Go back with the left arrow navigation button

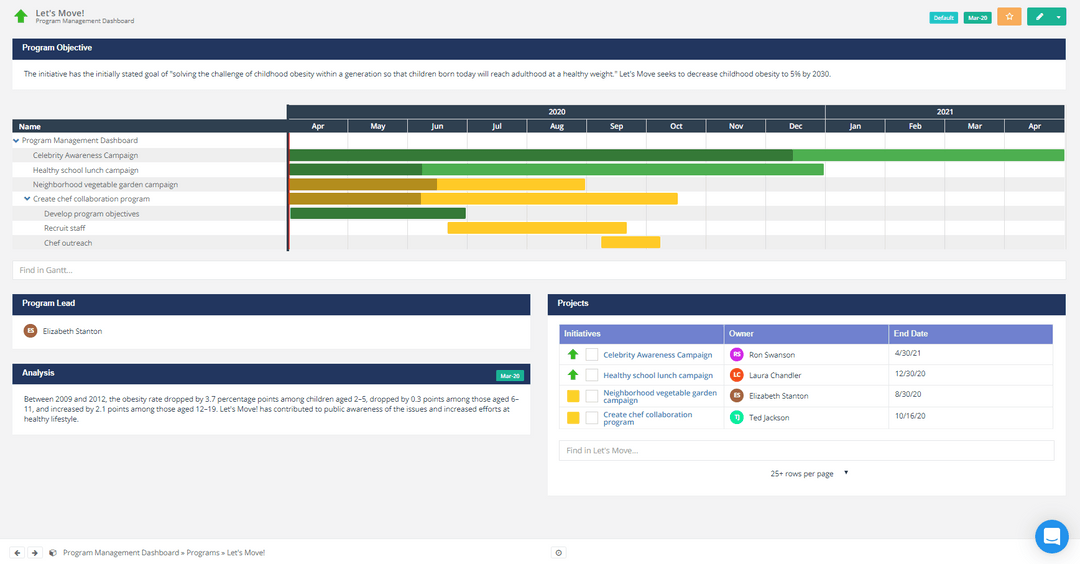coord(17,553)
